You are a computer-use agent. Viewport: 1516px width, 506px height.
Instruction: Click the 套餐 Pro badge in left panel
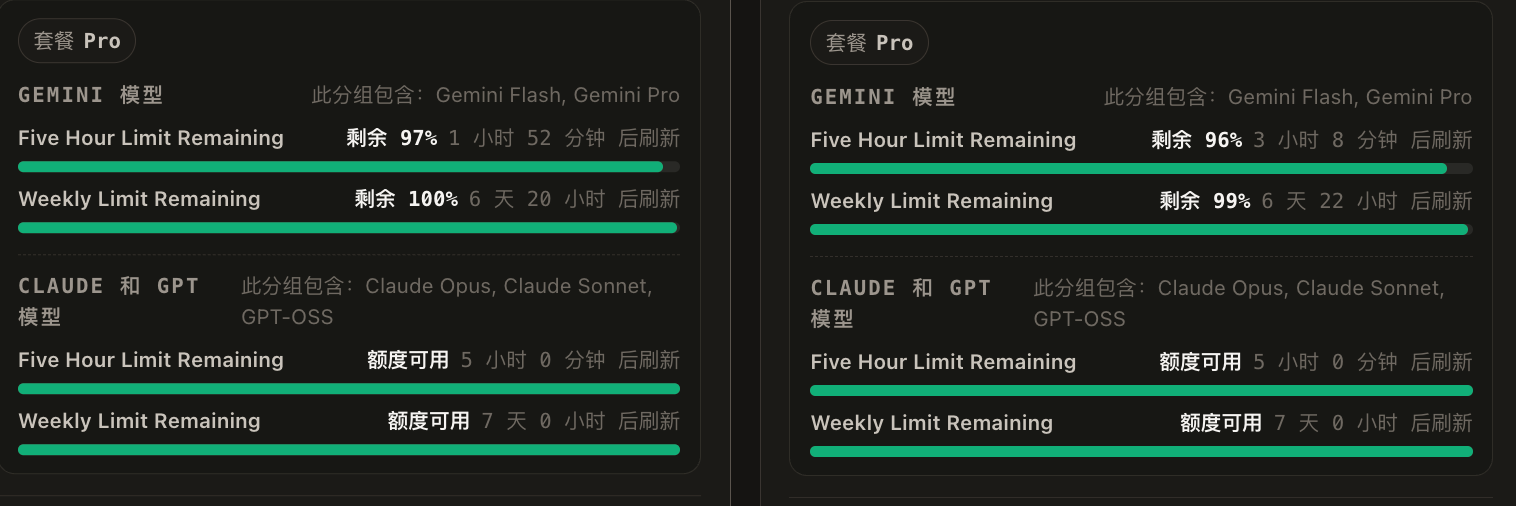(77, 41)
